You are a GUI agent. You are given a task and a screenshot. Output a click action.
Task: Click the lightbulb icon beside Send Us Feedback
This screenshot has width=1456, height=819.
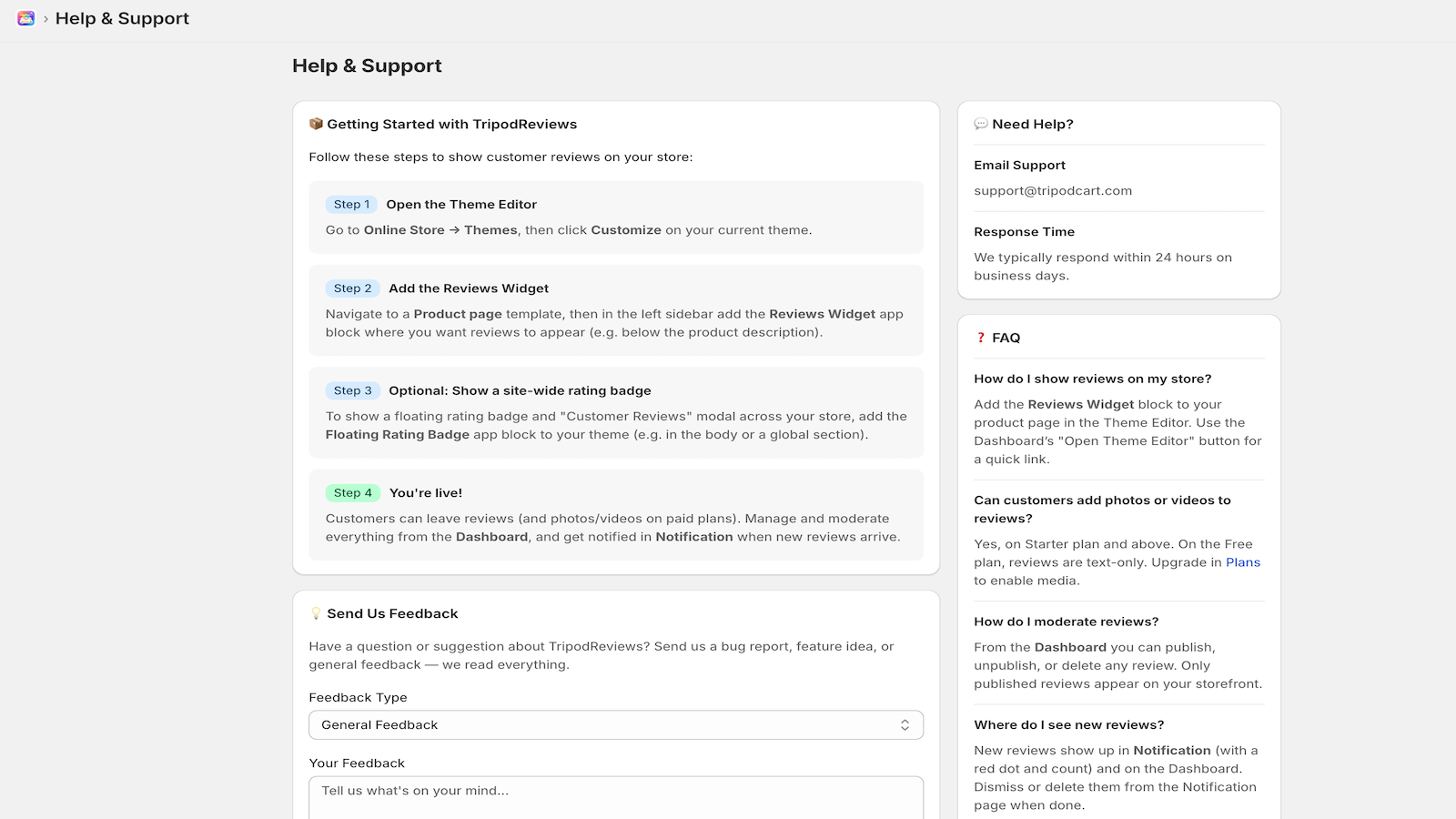(316, 613)
